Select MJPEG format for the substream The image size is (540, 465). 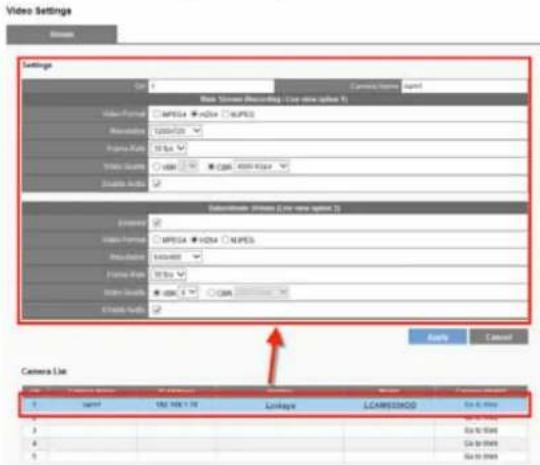225,240
